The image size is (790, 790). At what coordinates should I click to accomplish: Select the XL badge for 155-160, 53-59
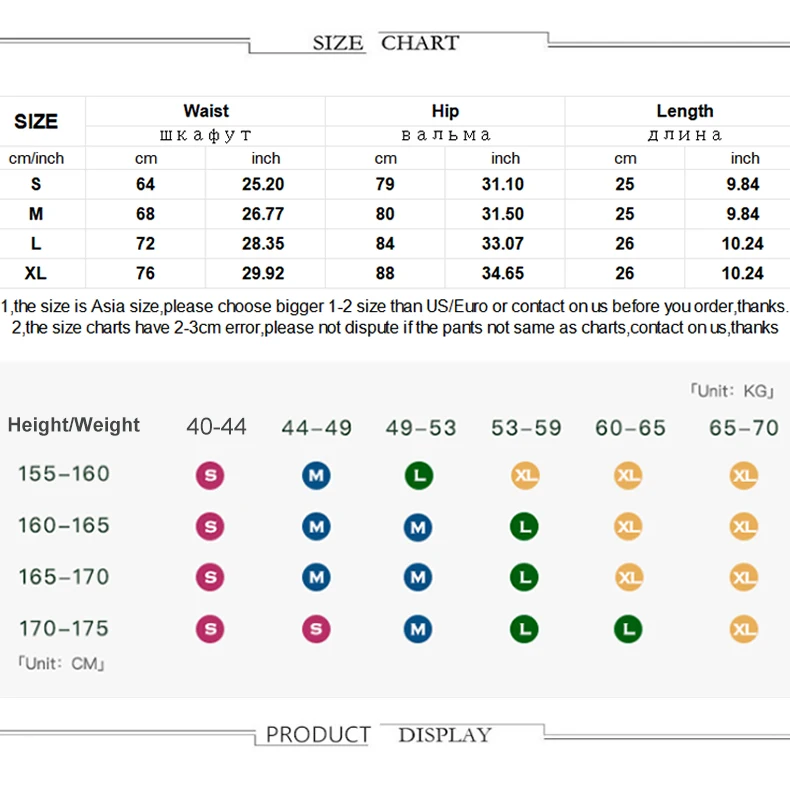click(525, 475)
